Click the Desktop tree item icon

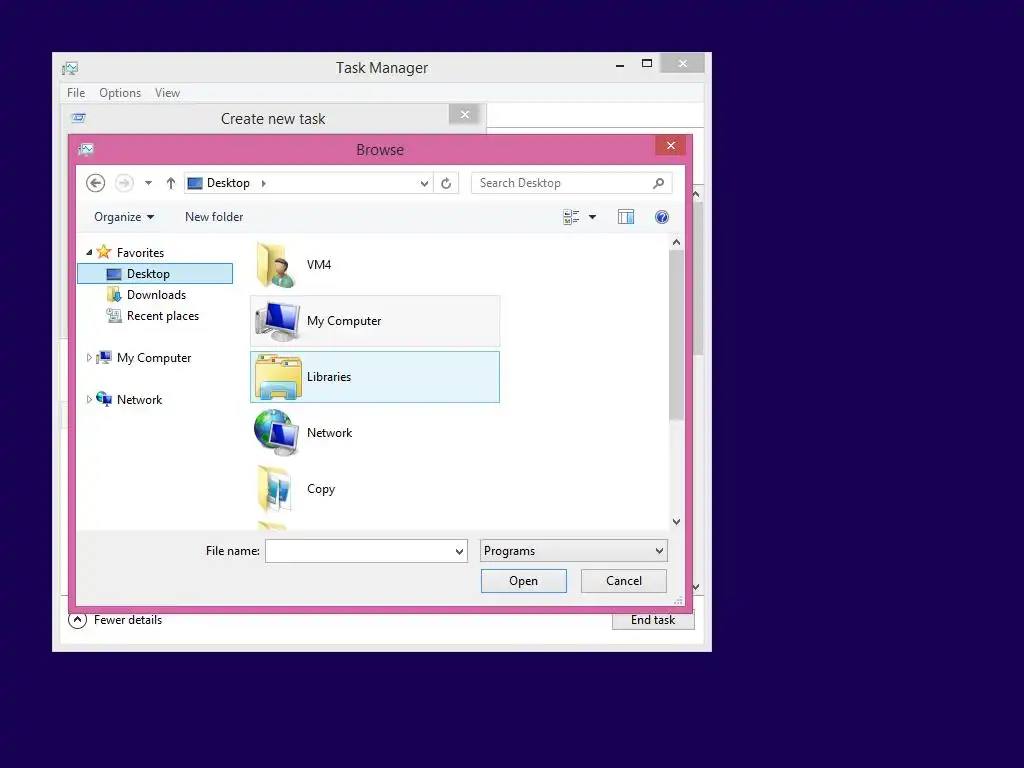pos(114,274)
